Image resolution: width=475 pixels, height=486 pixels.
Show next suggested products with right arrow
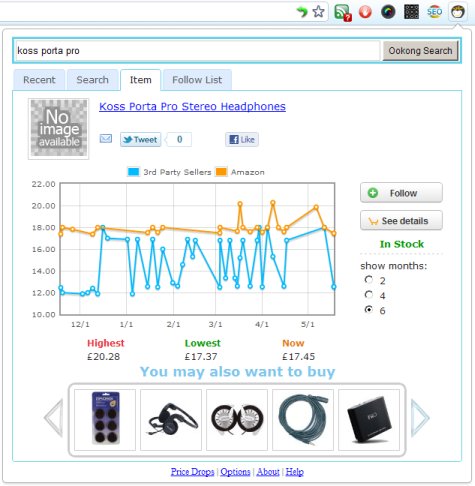pyautogui.click(x=420, y=418)
